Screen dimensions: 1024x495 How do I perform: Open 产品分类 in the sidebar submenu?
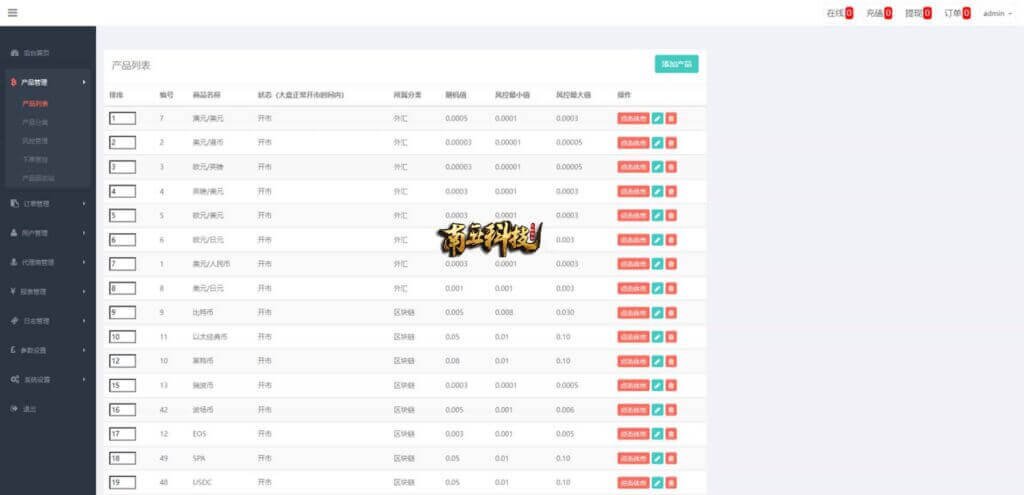click(x=35, y=122)
